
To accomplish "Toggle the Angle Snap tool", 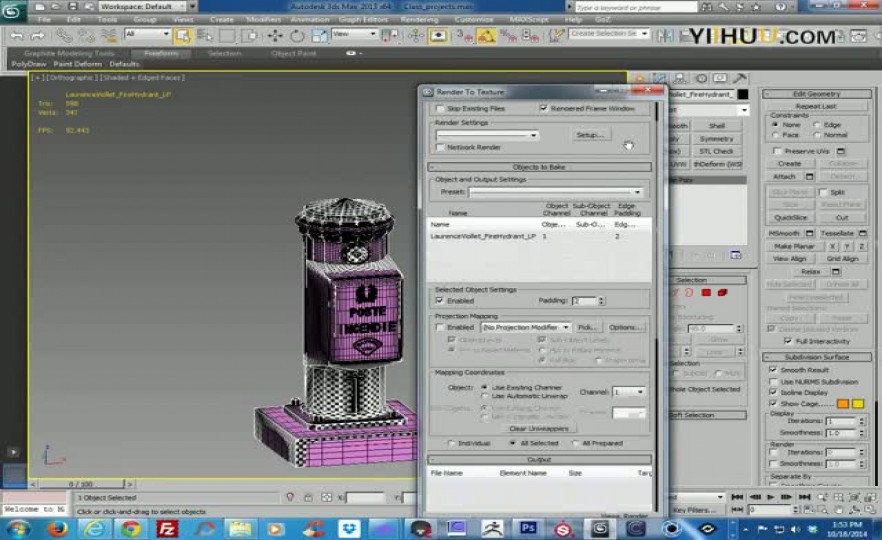I will click(486, 36).
